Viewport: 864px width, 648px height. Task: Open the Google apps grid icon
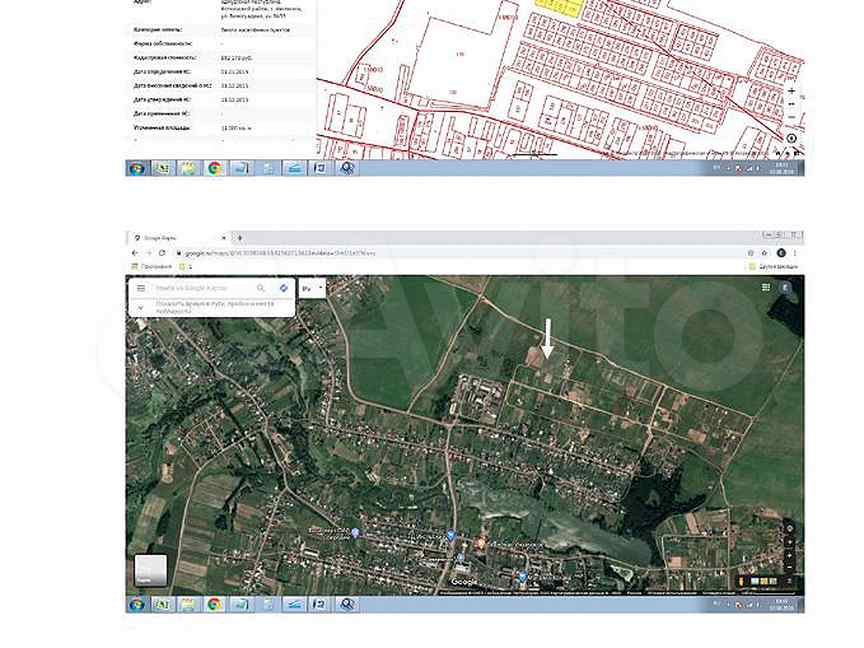(765, 287)
